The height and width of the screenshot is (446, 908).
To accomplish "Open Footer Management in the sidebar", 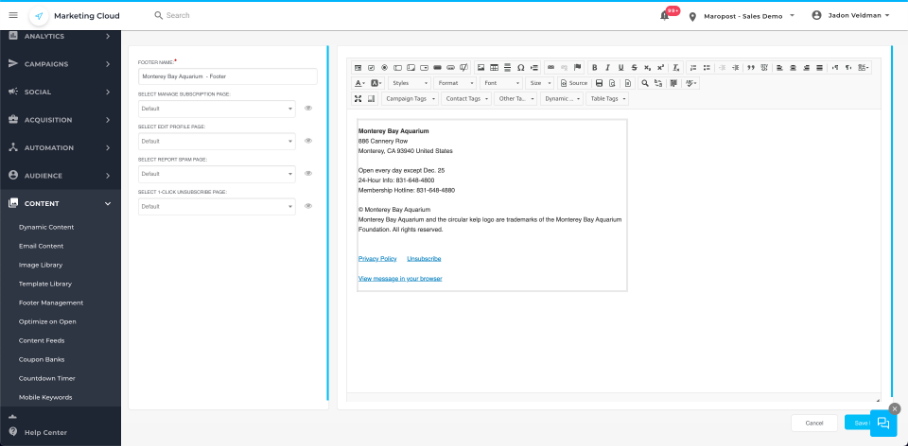I will (x=51, y=303).
